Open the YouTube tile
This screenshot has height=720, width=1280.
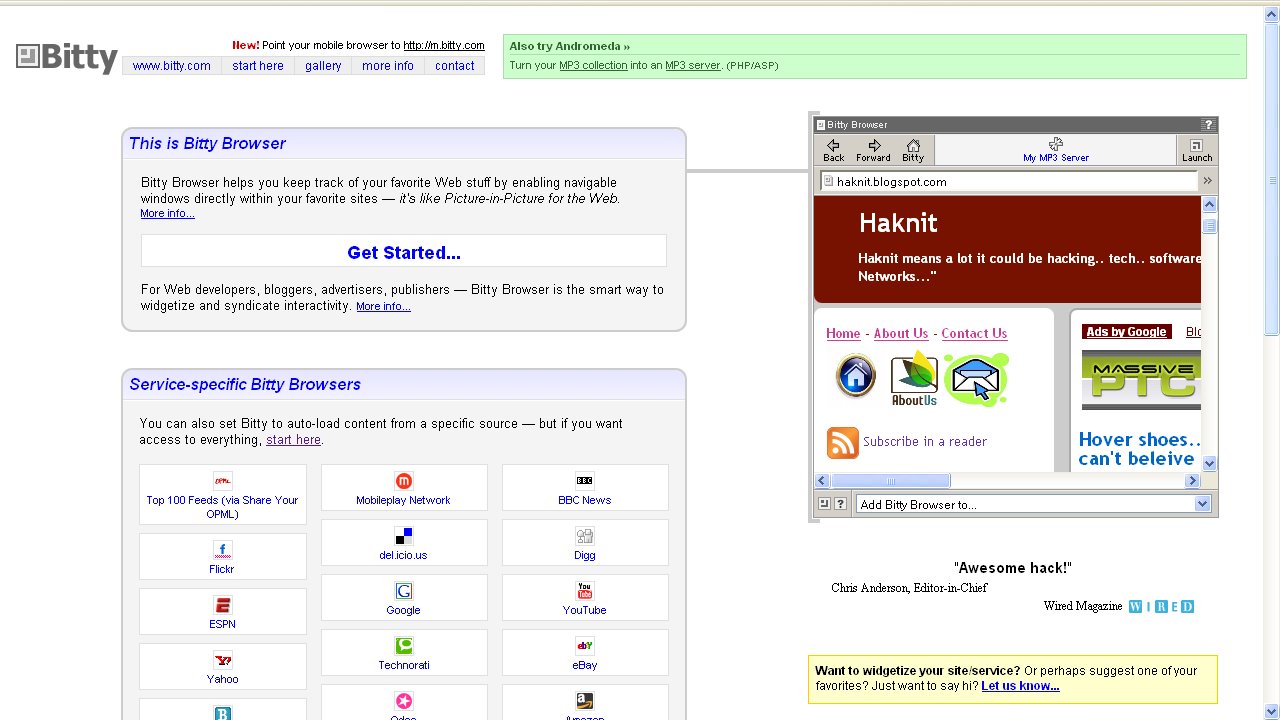[585, 598]
